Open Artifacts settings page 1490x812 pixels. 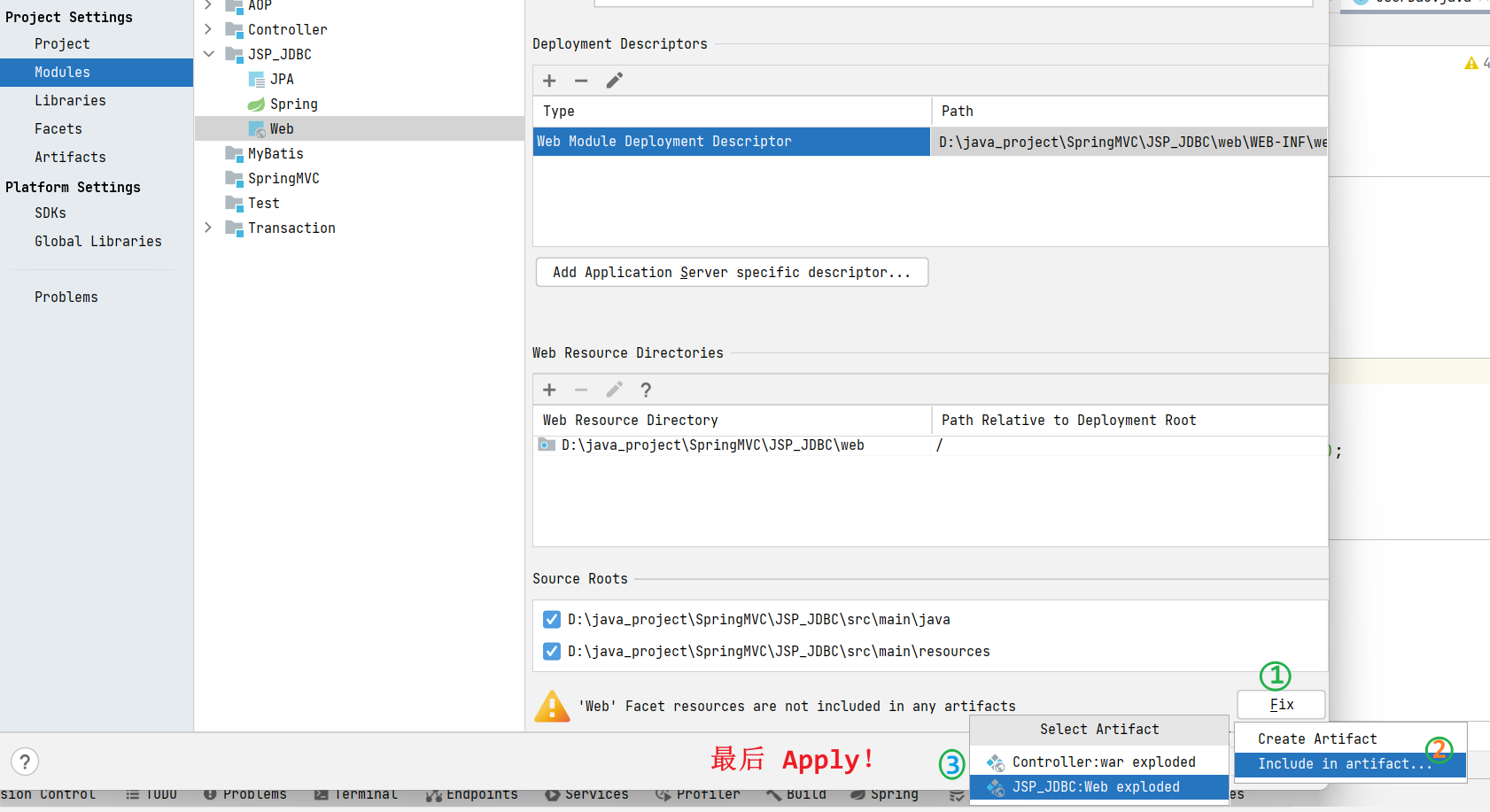(x=70, y=158)
